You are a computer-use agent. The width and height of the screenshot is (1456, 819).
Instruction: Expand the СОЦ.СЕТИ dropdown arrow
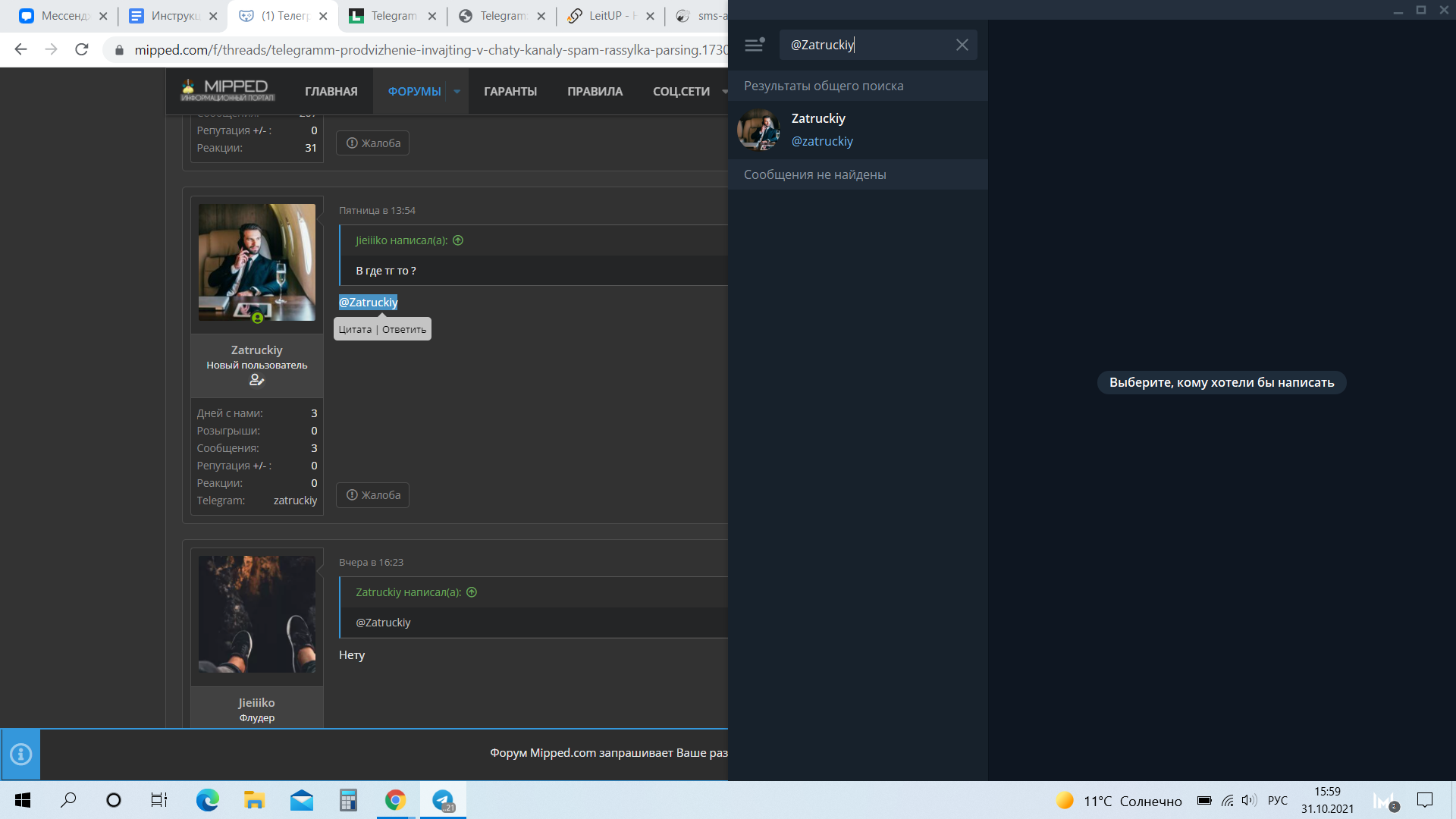tap(724, 92)
